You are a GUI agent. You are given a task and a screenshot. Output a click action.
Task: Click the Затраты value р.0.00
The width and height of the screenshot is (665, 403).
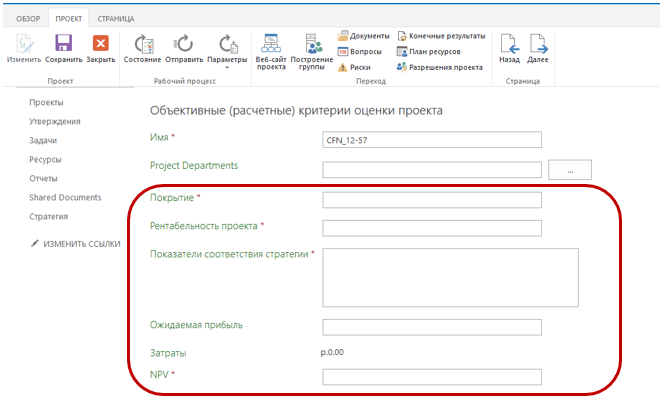[332, 352]
